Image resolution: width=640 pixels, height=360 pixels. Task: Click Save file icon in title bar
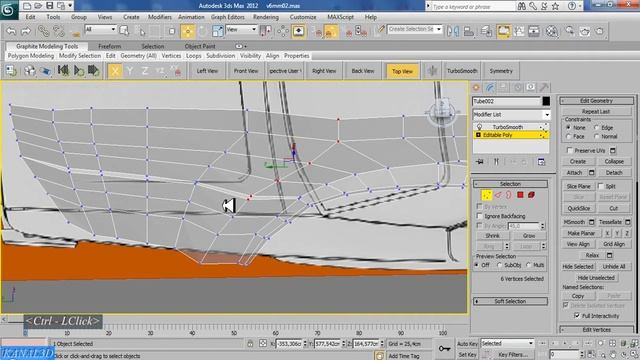[x=50, y=6]
